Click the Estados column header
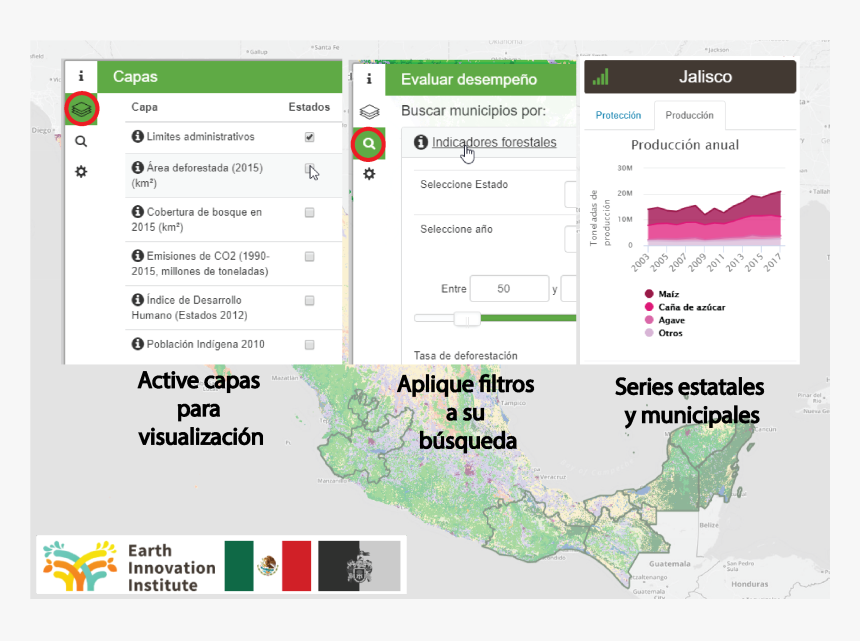 [309, 107]
